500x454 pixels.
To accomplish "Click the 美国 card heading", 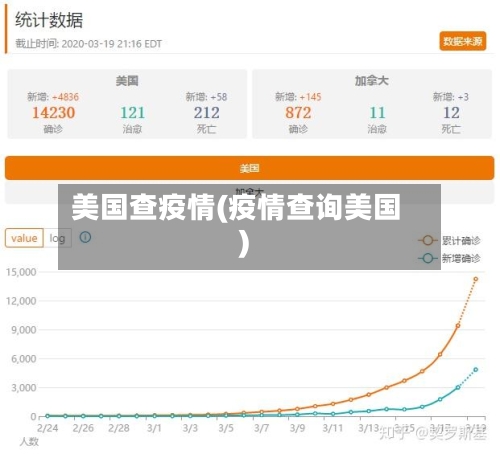I will tap(127, 81).
